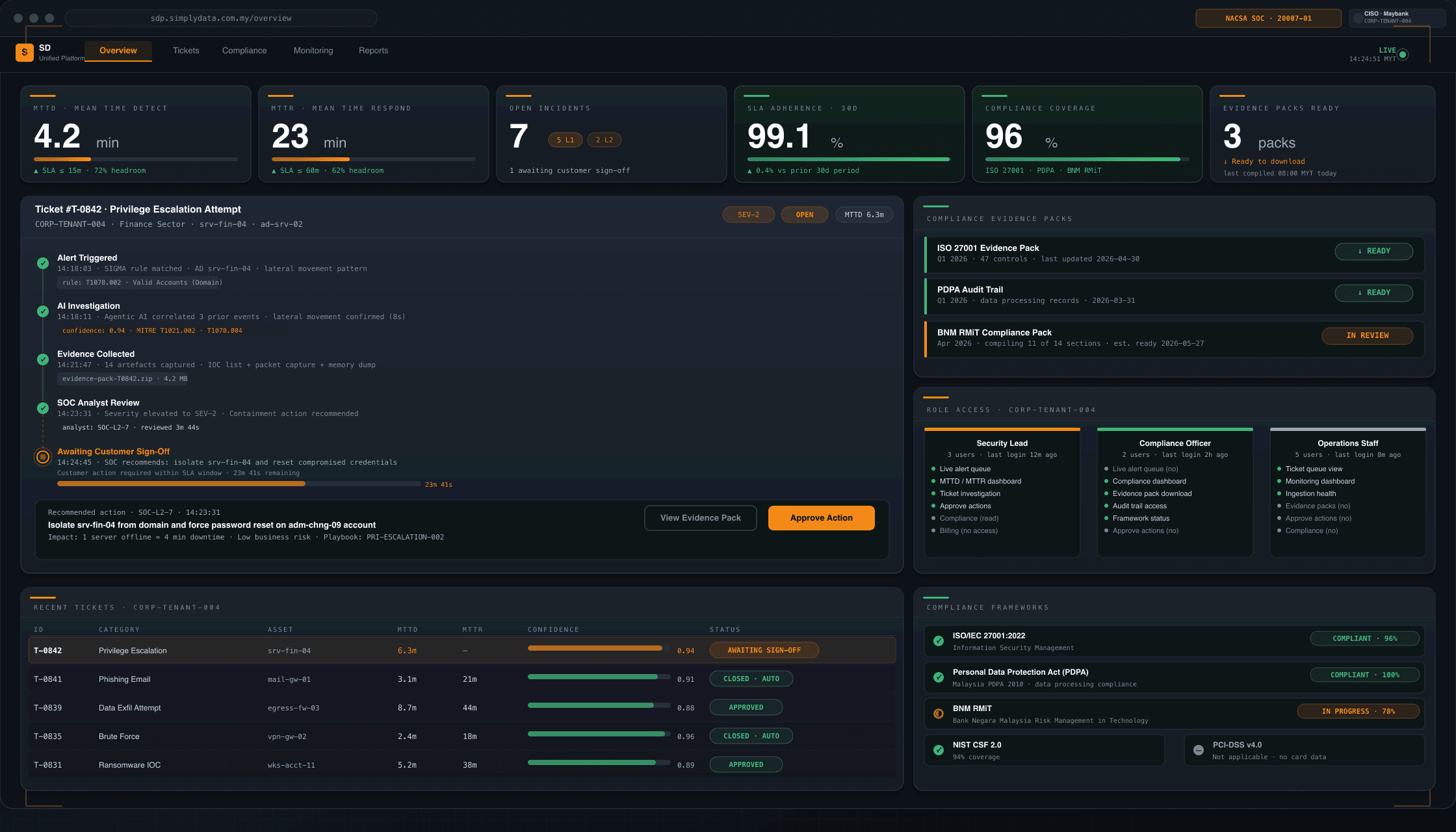Image resolution: width=1456 pixels, height=832 pixels.
Task: Open the Overview tab
Action: 118,51
